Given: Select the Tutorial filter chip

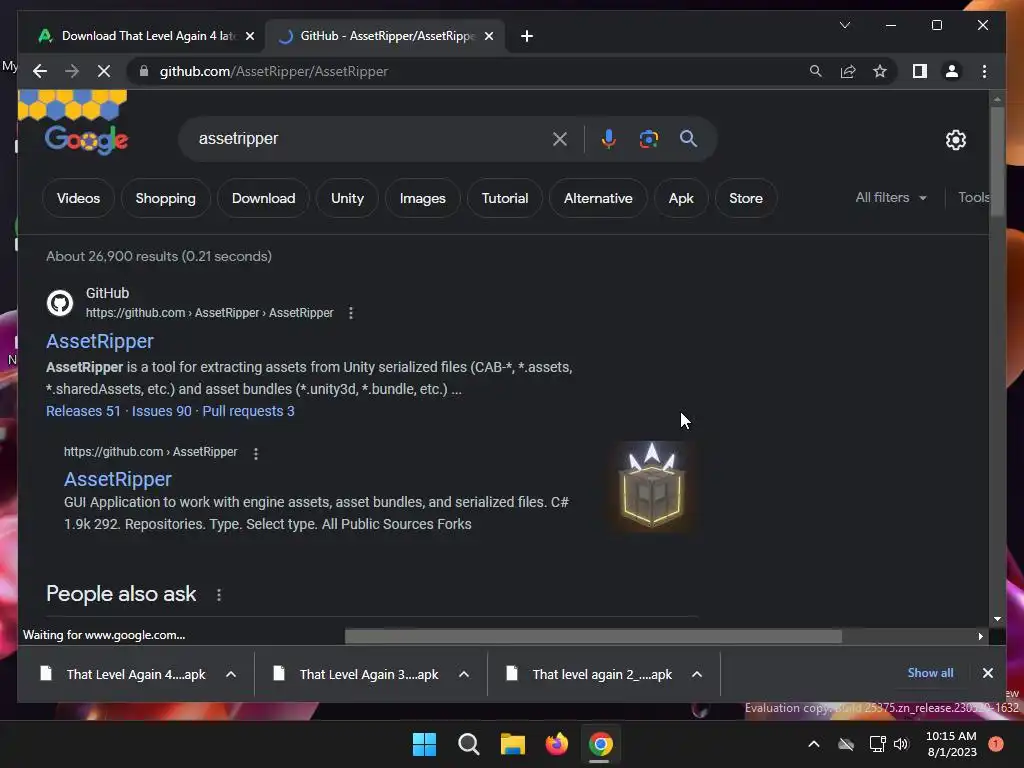Looking at the screenshot, I should click(x=505, y=198).
